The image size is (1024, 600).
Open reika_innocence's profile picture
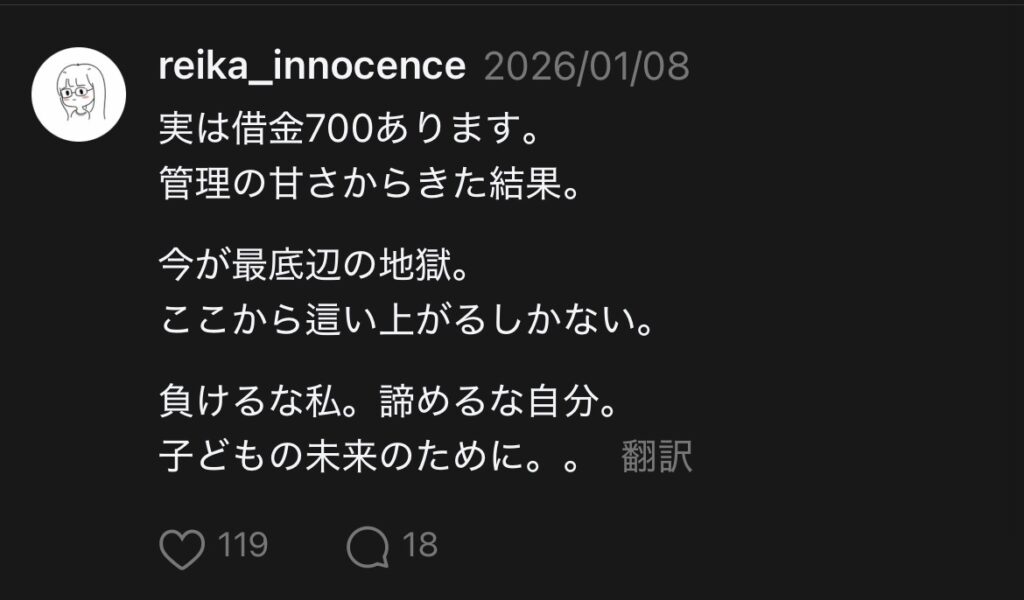coord(78,93)
